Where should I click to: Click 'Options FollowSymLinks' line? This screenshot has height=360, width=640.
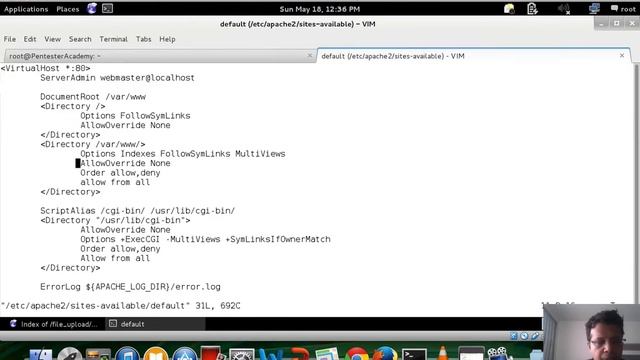click(x=135, y=116)
